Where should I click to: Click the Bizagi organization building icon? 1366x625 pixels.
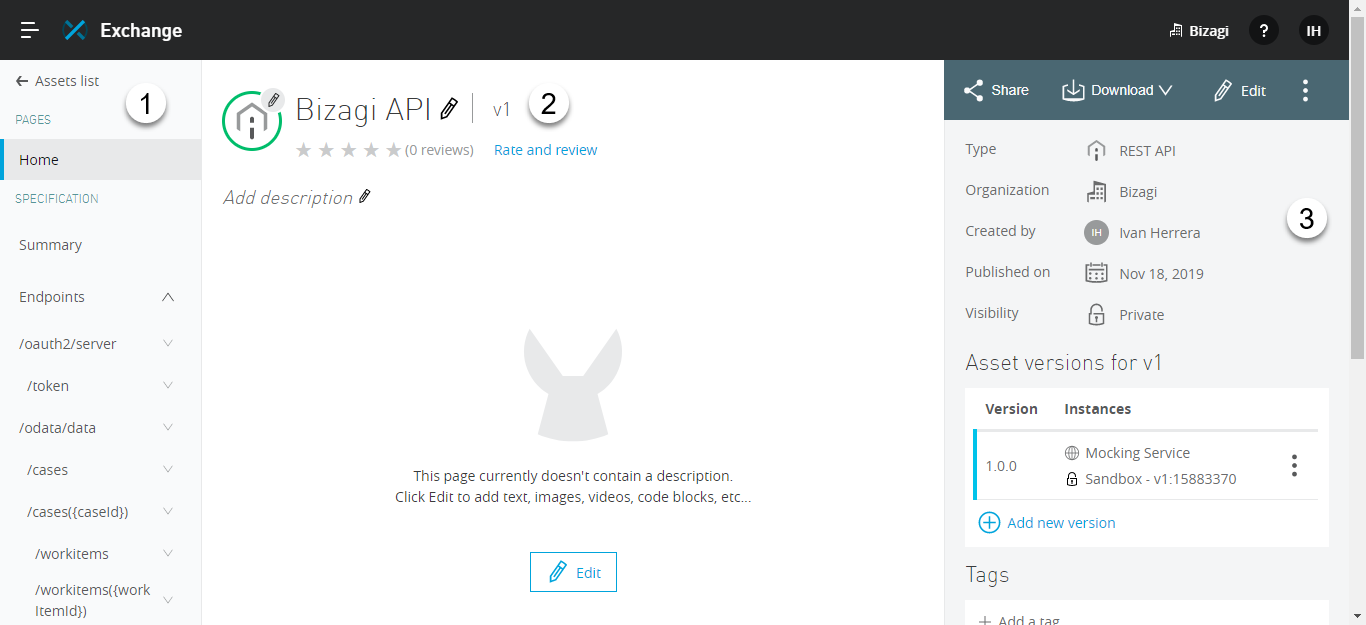1097,191
